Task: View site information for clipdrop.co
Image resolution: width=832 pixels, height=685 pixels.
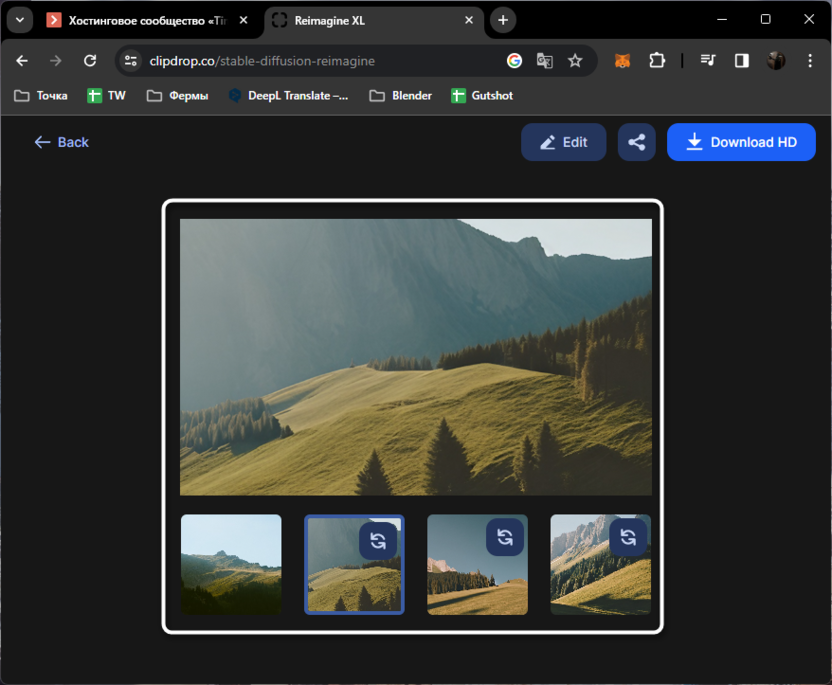Action: 130,61
